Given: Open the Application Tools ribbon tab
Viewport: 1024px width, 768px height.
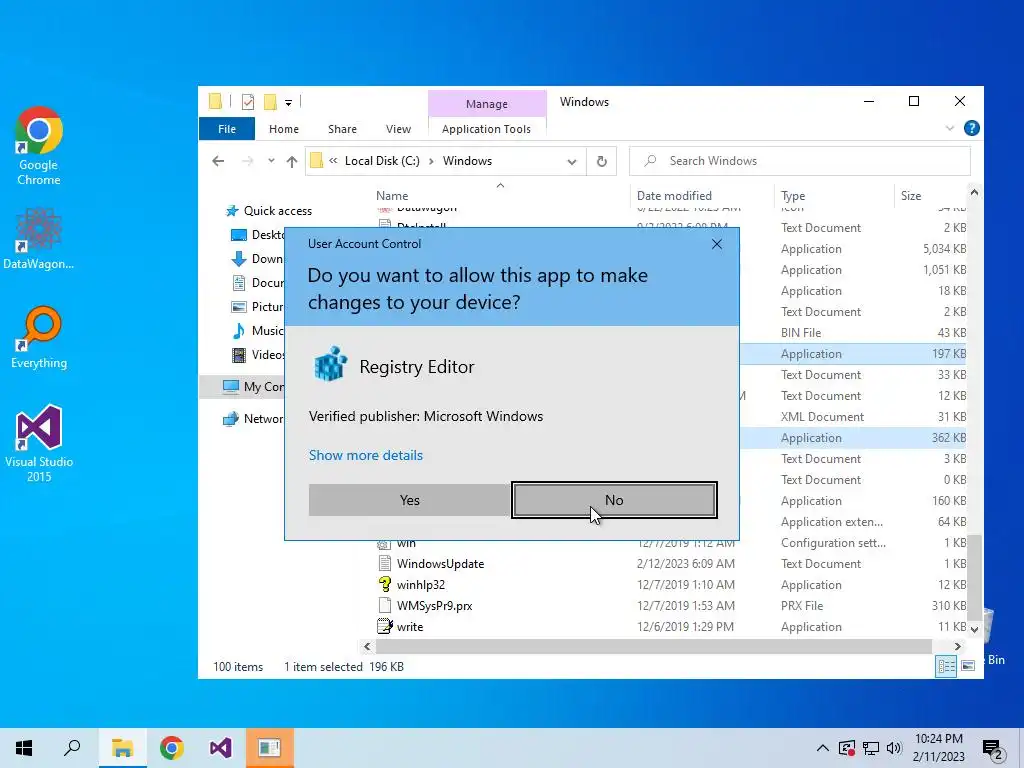Looking at the screenshot, I should click(x=487, y=129).
